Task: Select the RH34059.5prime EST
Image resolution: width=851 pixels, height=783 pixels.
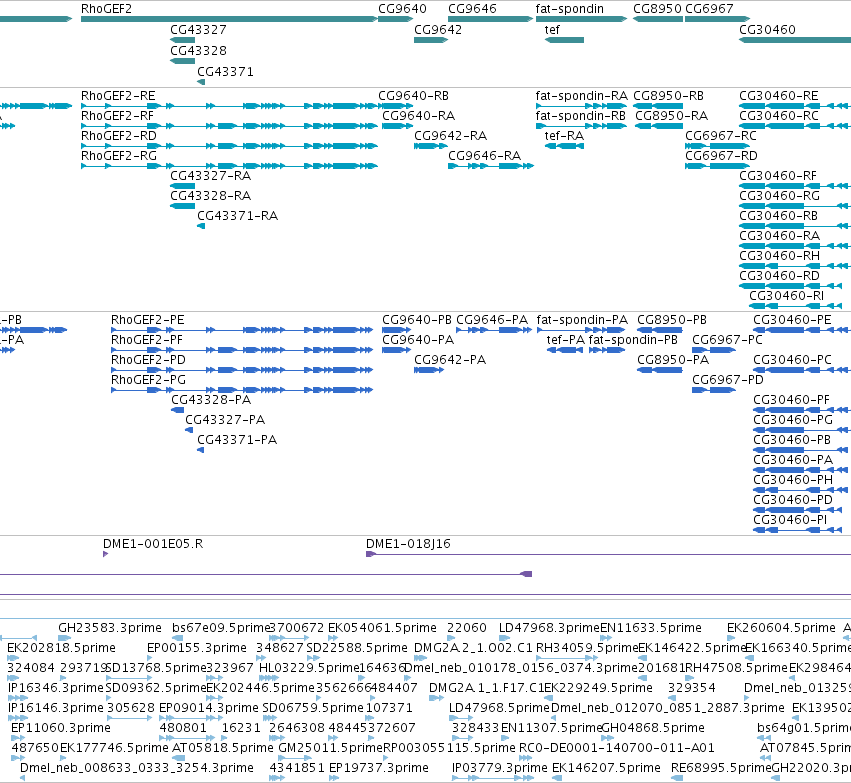Action: pyautogui.click(x=587, y=648)
